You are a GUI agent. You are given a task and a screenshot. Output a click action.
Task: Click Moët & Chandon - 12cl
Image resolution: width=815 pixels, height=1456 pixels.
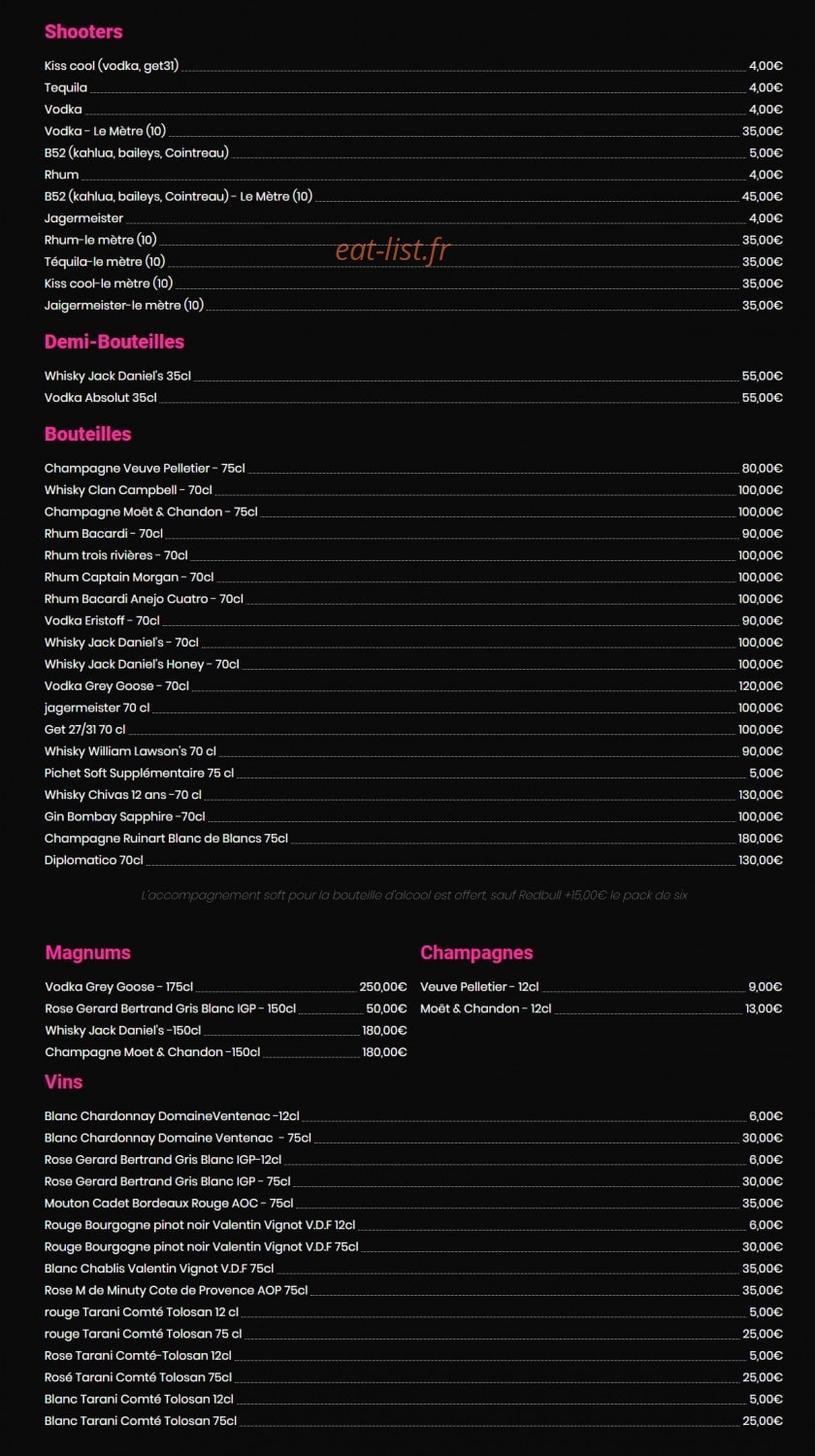pos(602,1009)
